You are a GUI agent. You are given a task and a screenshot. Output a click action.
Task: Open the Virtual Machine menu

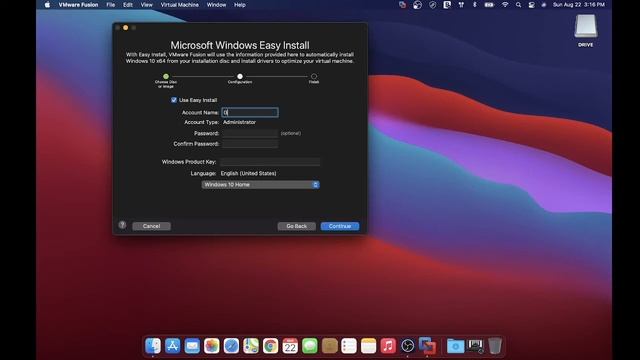(180, 5)
